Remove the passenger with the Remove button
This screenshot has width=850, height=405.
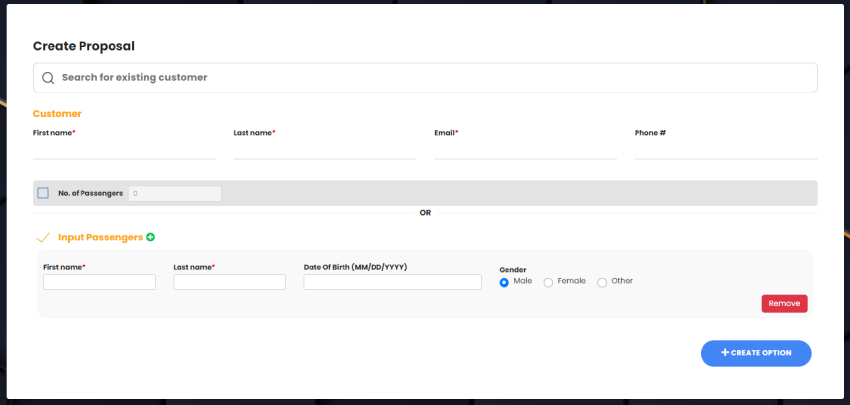[x=784, y=304]
